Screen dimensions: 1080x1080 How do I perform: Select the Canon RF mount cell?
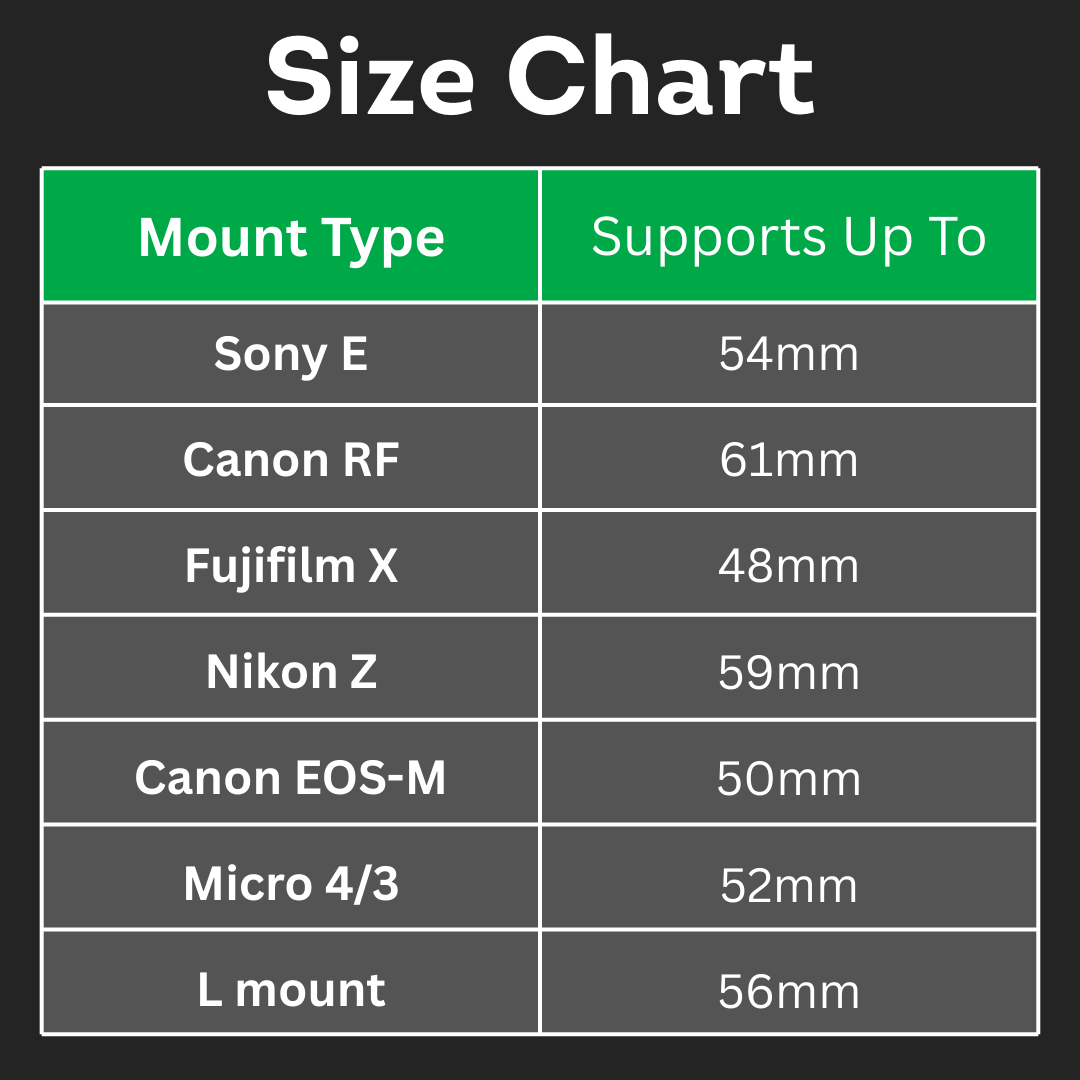291,459
